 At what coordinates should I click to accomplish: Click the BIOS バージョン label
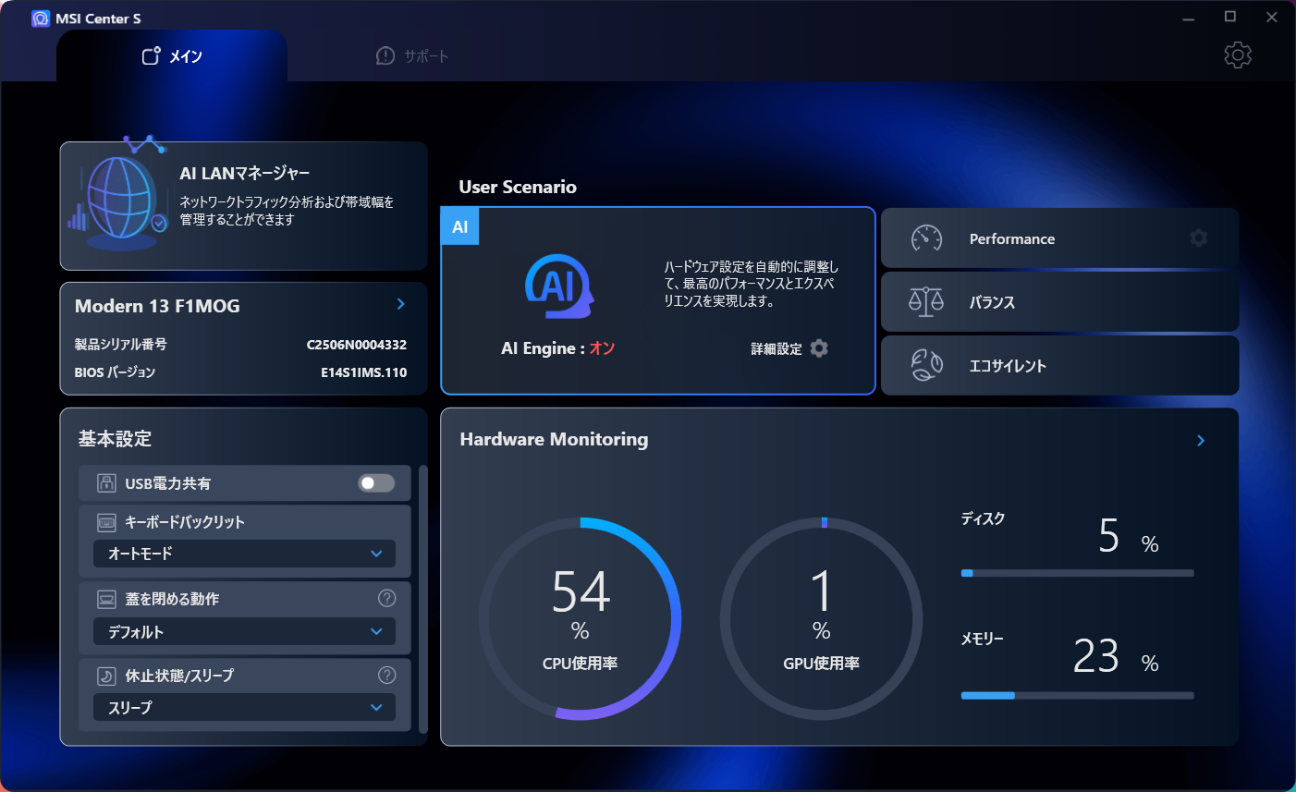[x=115, y=373]
